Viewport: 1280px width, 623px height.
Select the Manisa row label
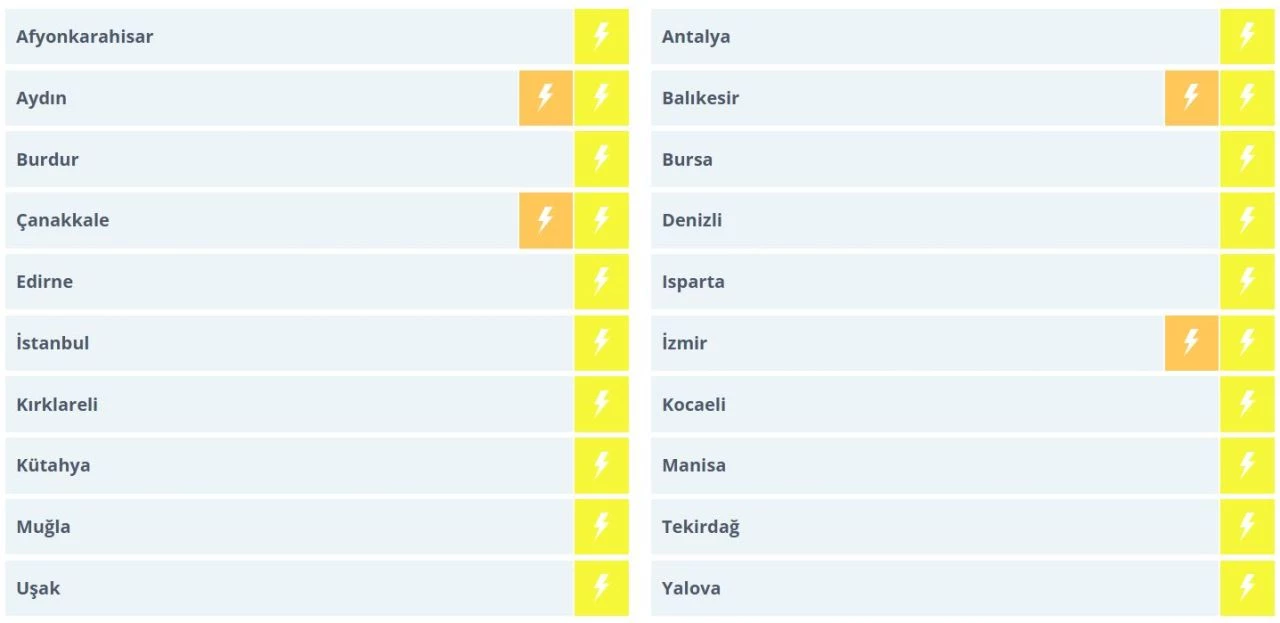[x=694, y=466]
